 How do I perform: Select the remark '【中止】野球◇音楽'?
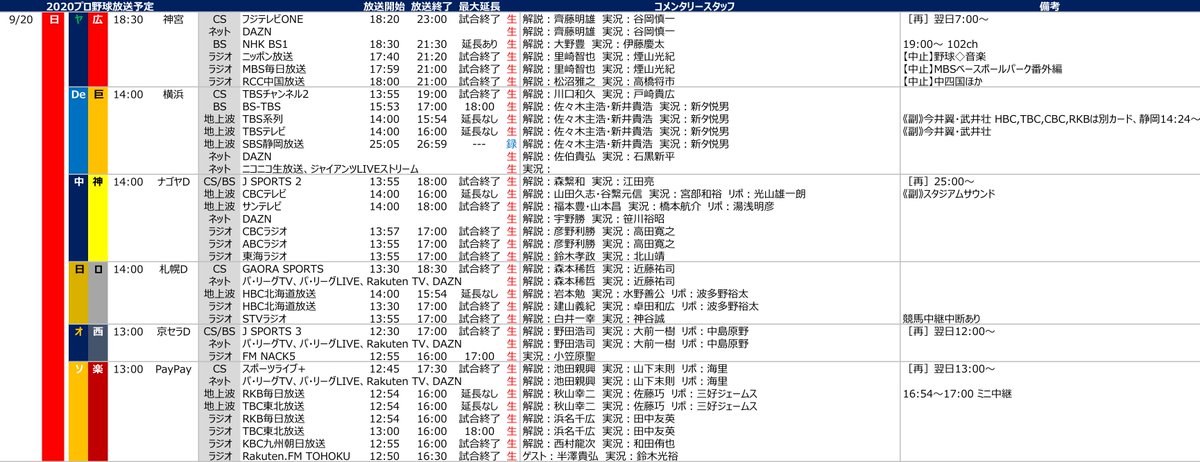pos(945,57)
